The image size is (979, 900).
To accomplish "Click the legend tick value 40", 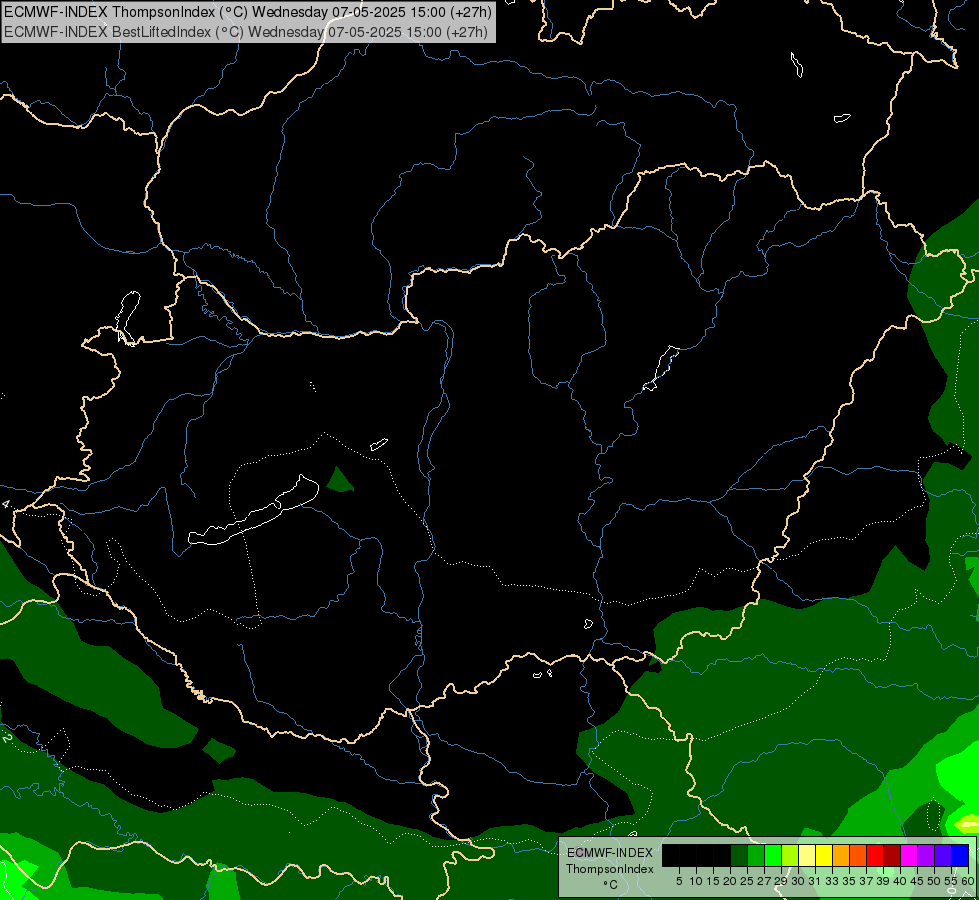I will tap(900, 881).
